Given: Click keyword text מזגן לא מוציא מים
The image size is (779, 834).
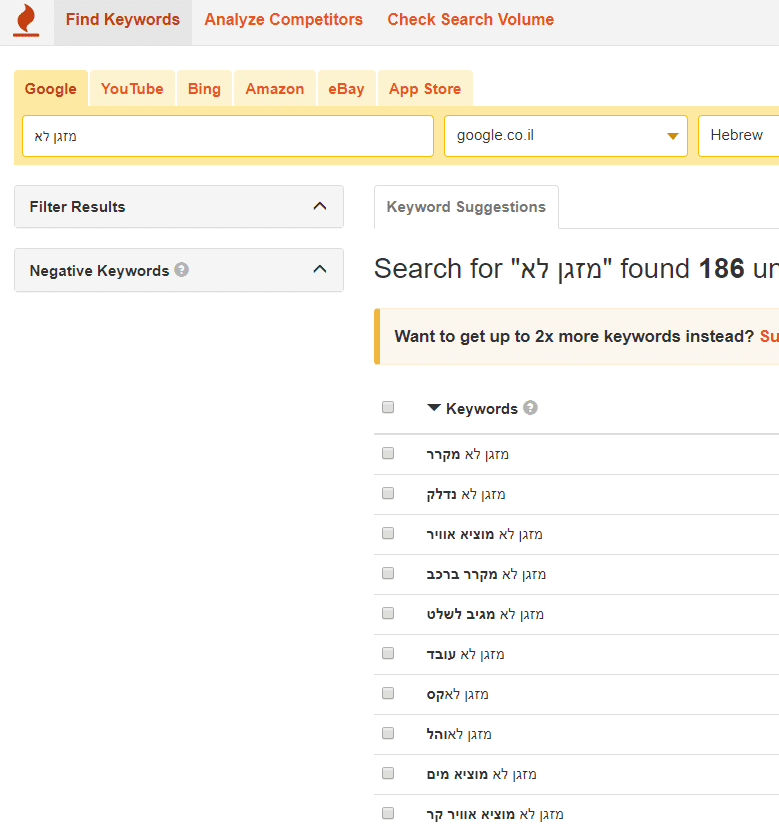Looking at the screenshot, I should pos(482,774).
